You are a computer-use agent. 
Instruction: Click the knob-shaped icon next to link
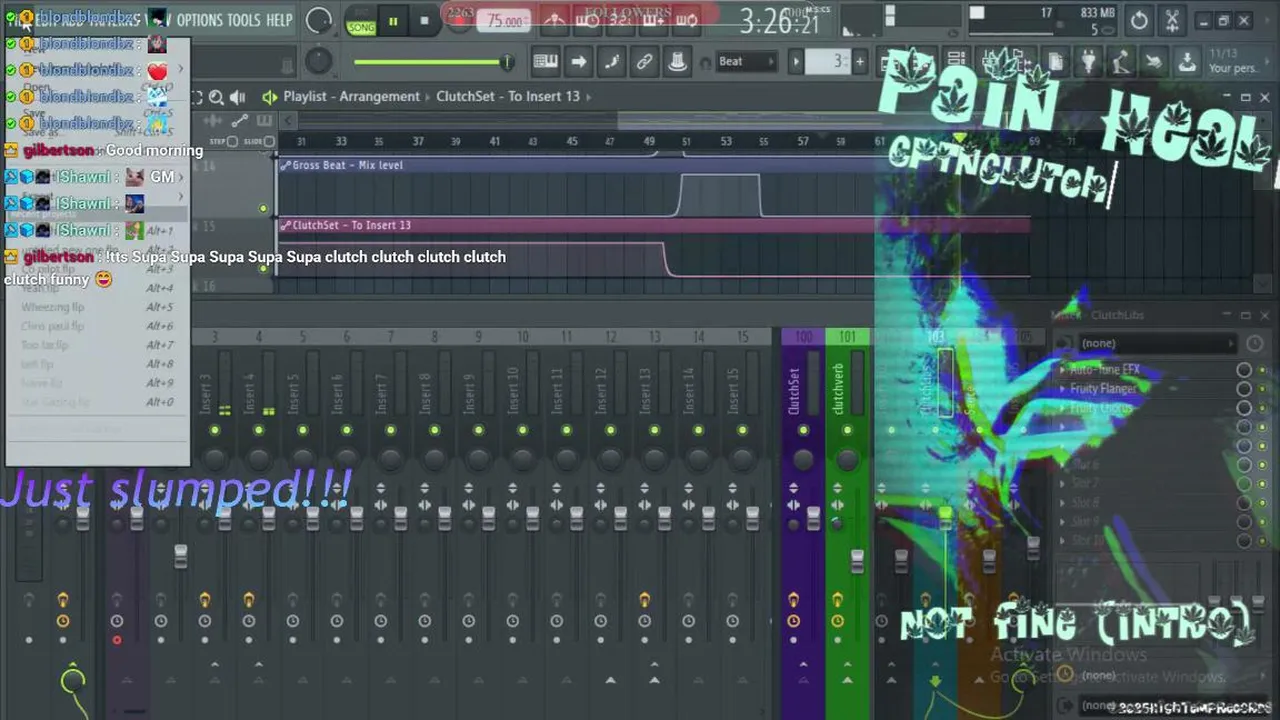[678, 62]
